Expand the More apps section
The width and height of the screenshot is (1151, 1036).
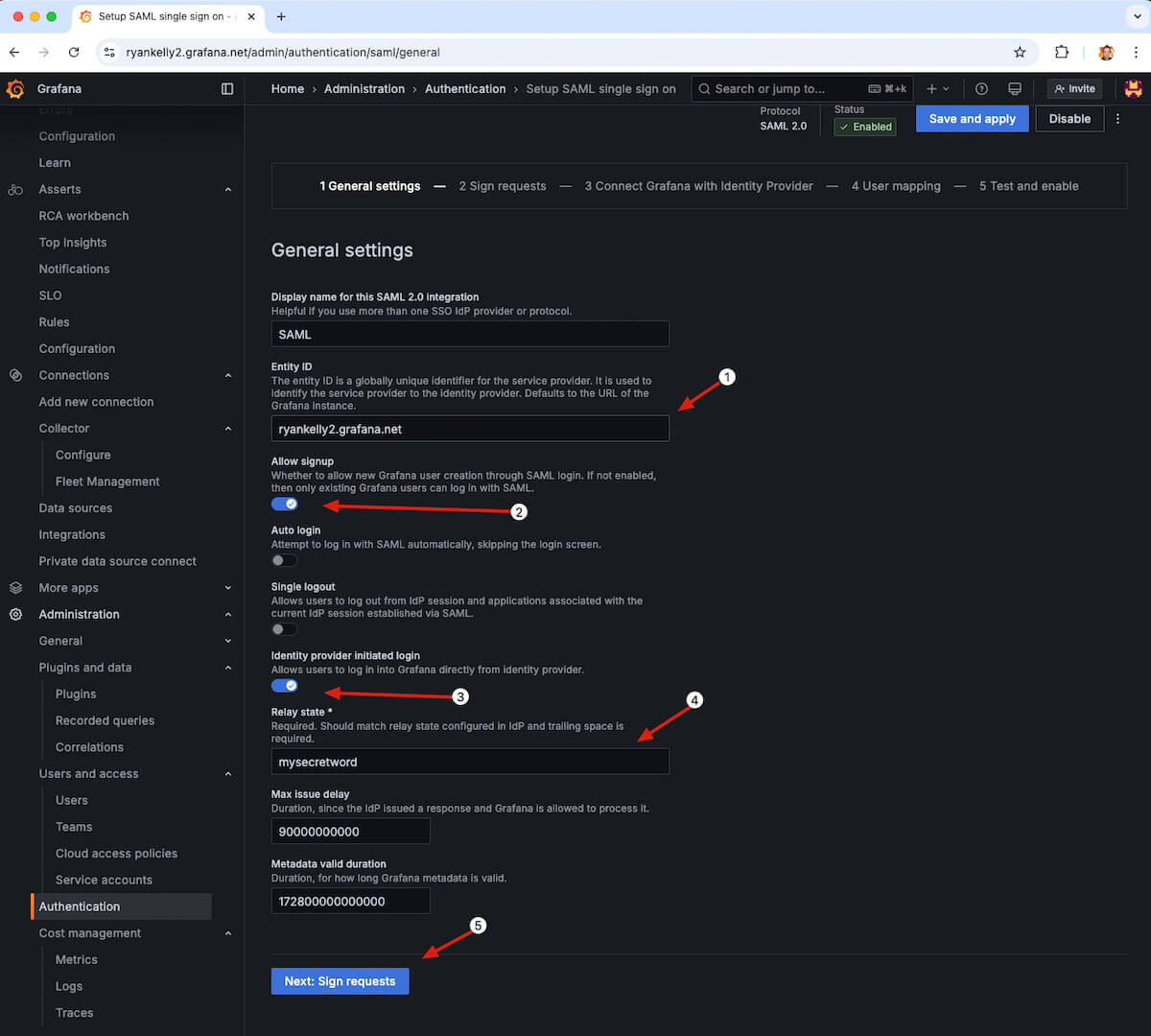coord(228,588)
